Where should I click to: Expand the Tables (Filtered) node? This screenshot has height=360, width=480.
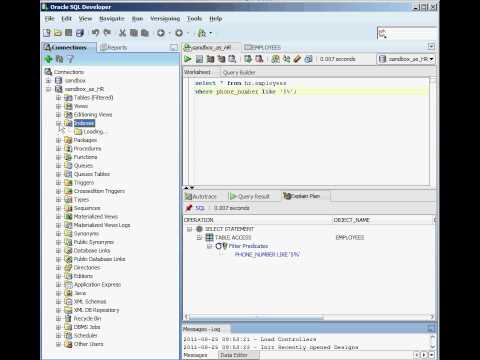pos(58,98)
